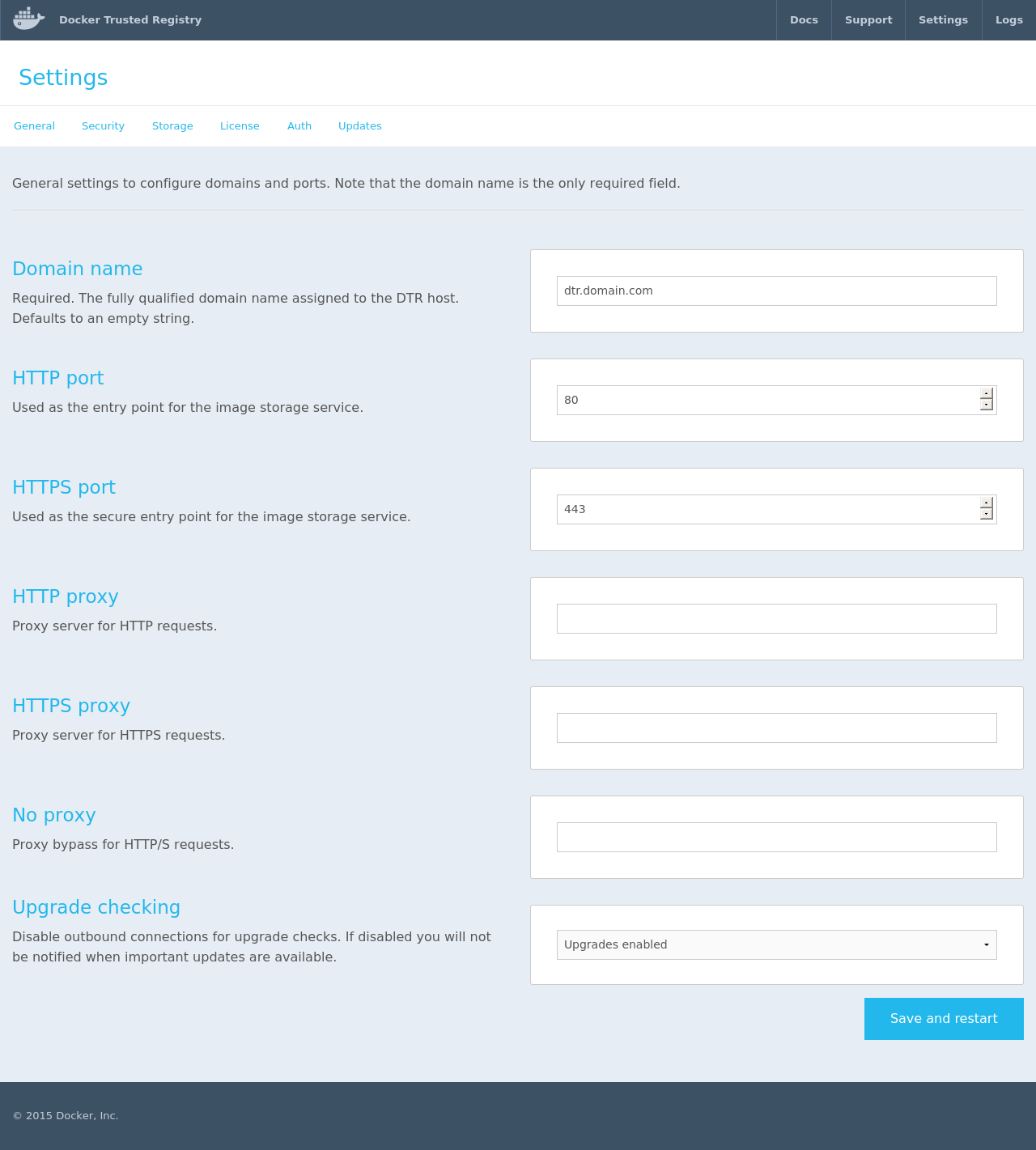This screenshot has height=1150, width=1036.
Task: Focus the Domain name input field
Action: tap(777, 291)
